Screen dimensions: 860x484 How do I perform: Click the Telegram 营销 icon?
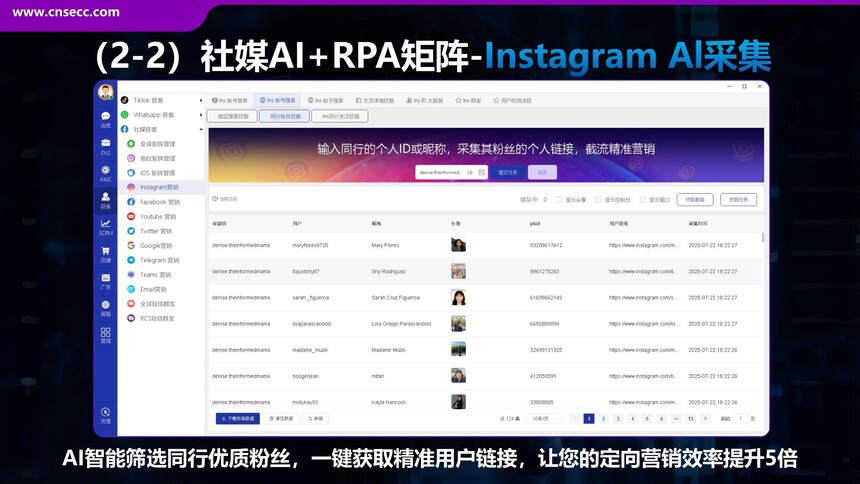[131, 260]
